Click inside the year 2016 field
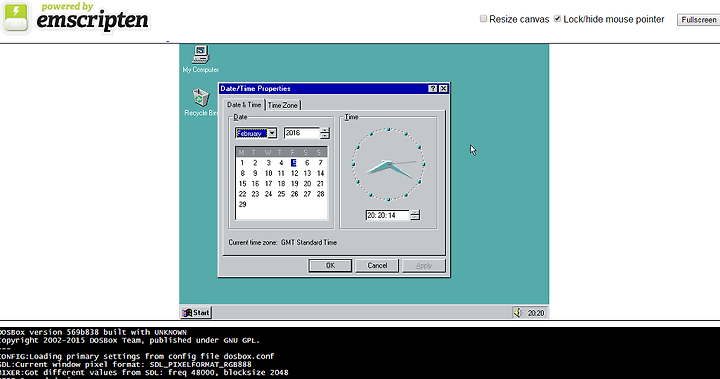 coord(301,133)
